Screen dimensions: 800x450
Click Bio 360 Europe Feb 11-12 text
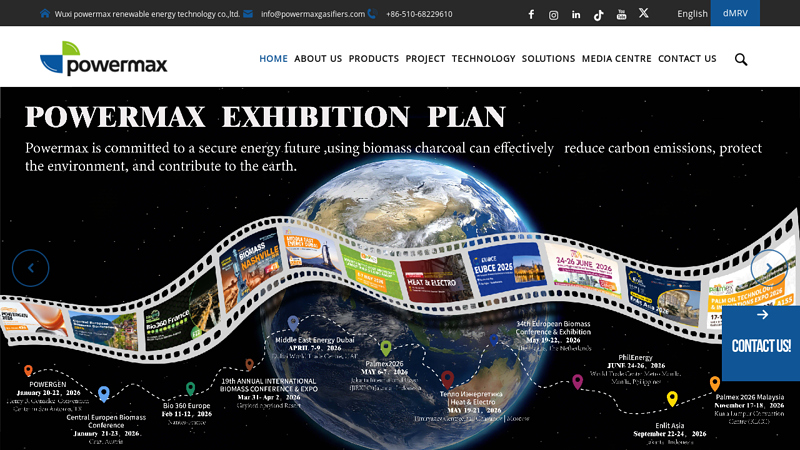coord(187,410)
